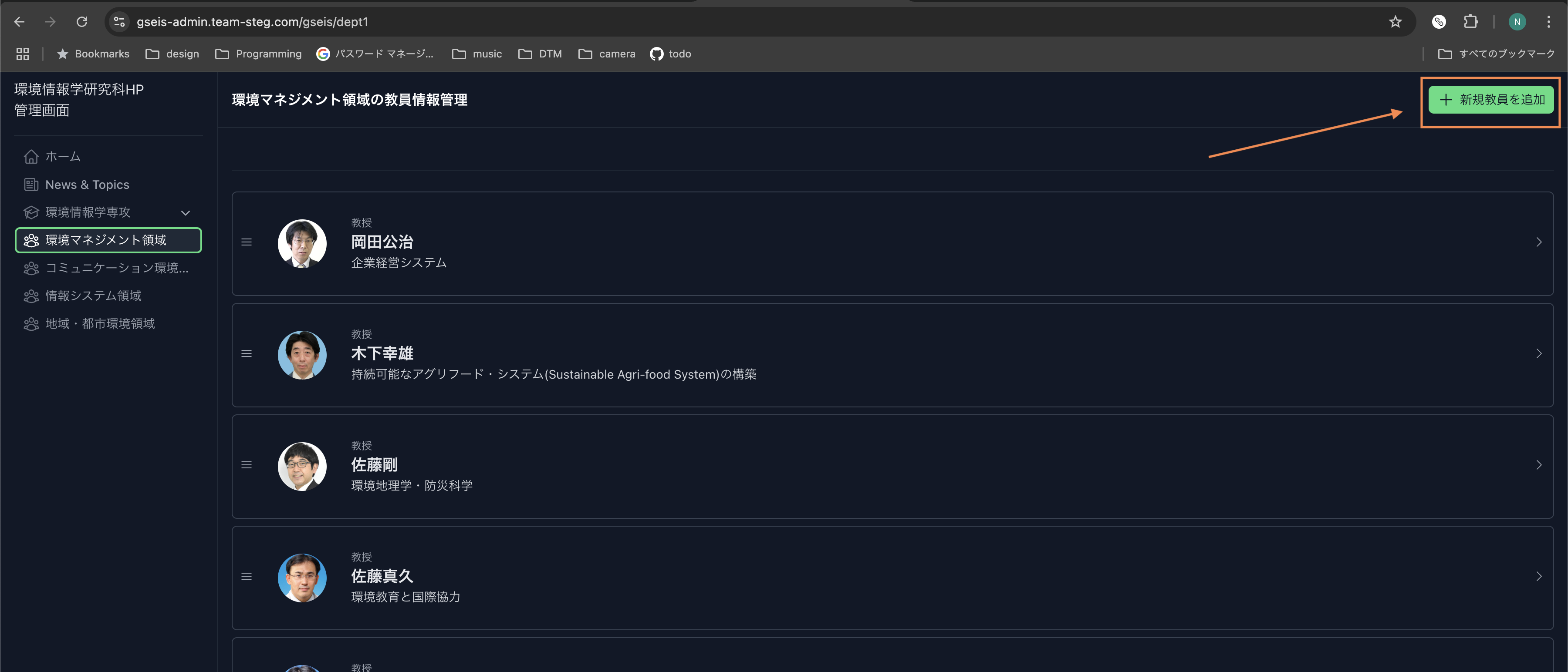
Task: Open site information icon in address bar
Action: click(x=119, y=22)
